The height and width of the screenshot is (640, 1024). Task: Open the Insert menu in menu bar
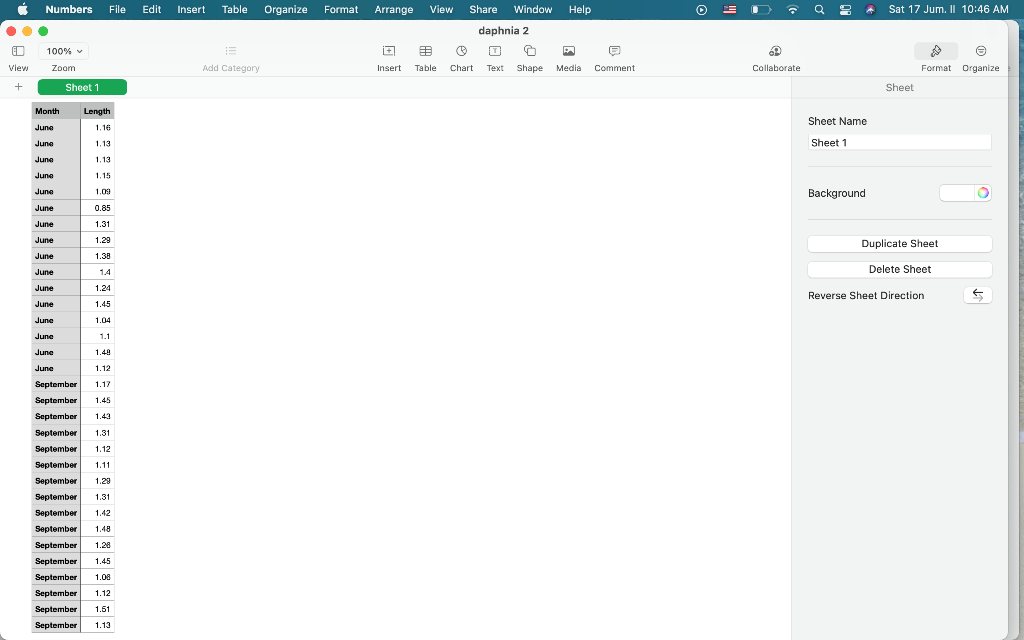(x=191, y=9)
